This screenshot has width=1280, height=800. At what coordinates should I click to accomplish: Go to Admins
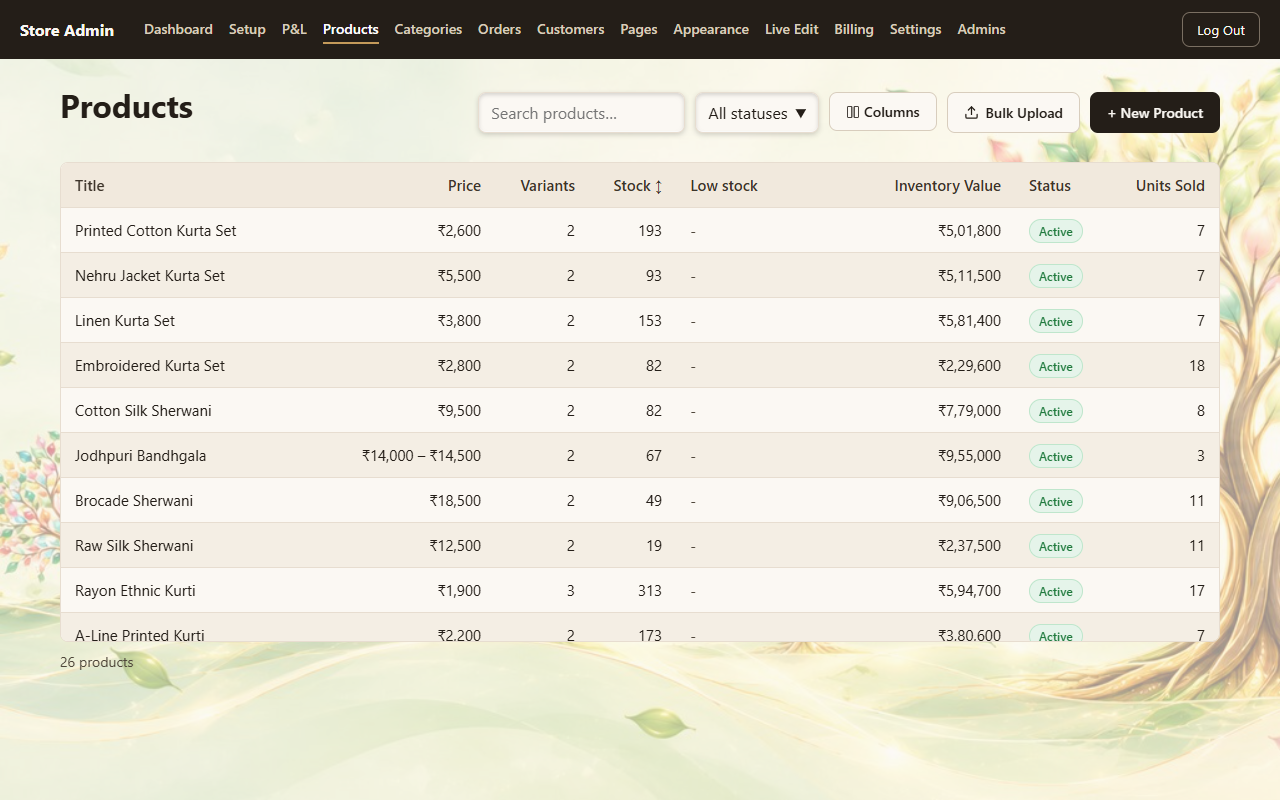coord(981,29)
